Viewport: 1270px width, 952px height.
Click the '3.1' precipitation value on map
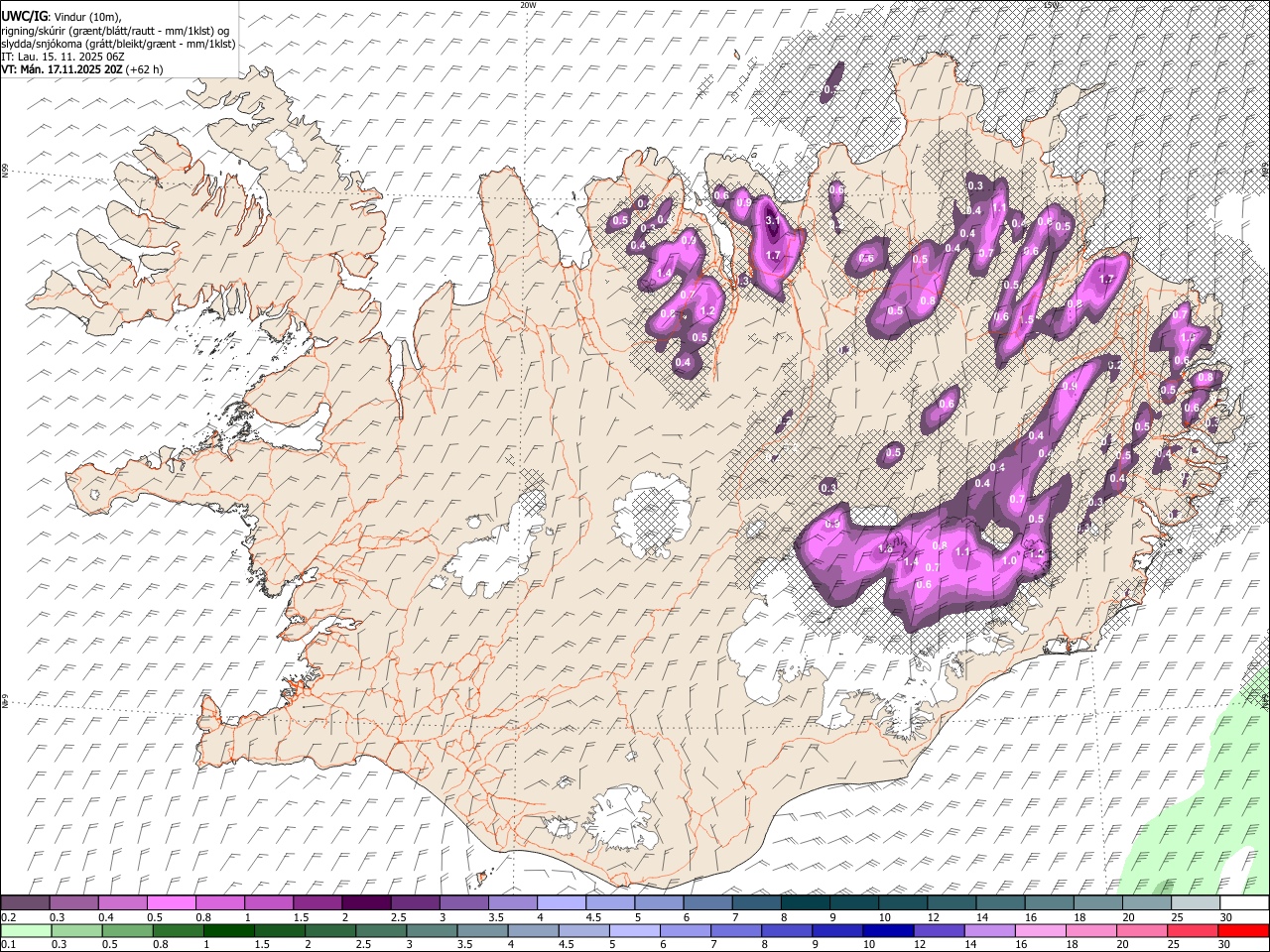[x=774, y=220]
